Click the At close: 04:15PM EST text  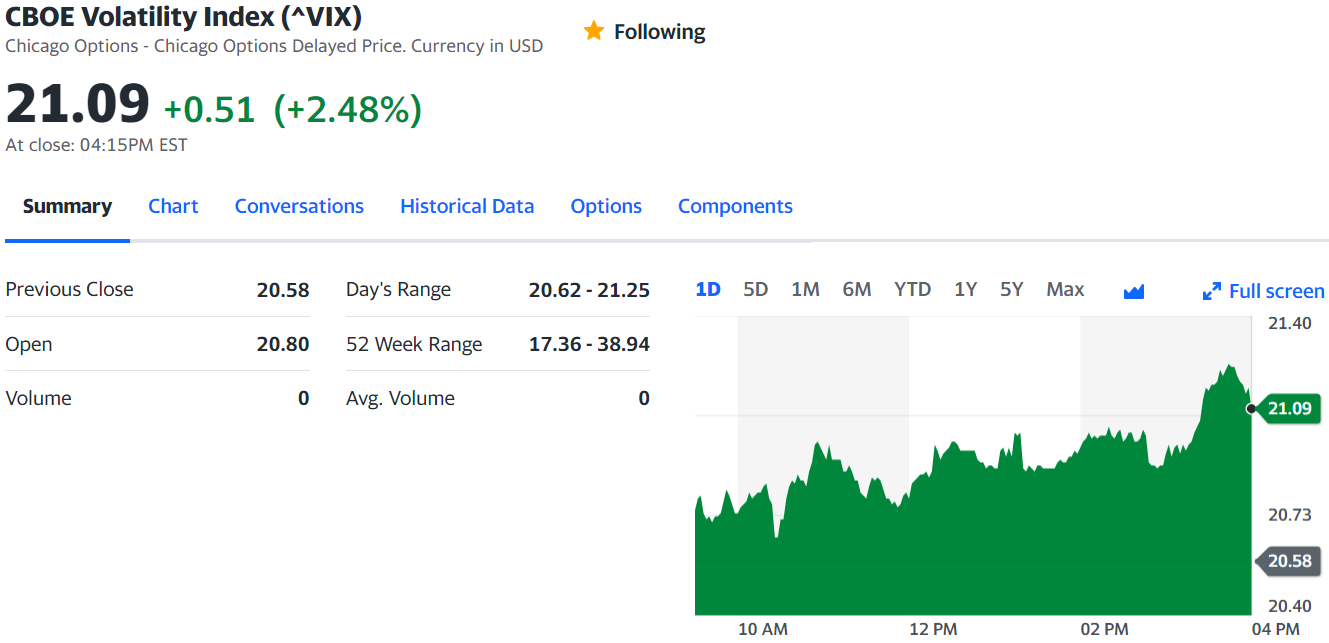96,145
